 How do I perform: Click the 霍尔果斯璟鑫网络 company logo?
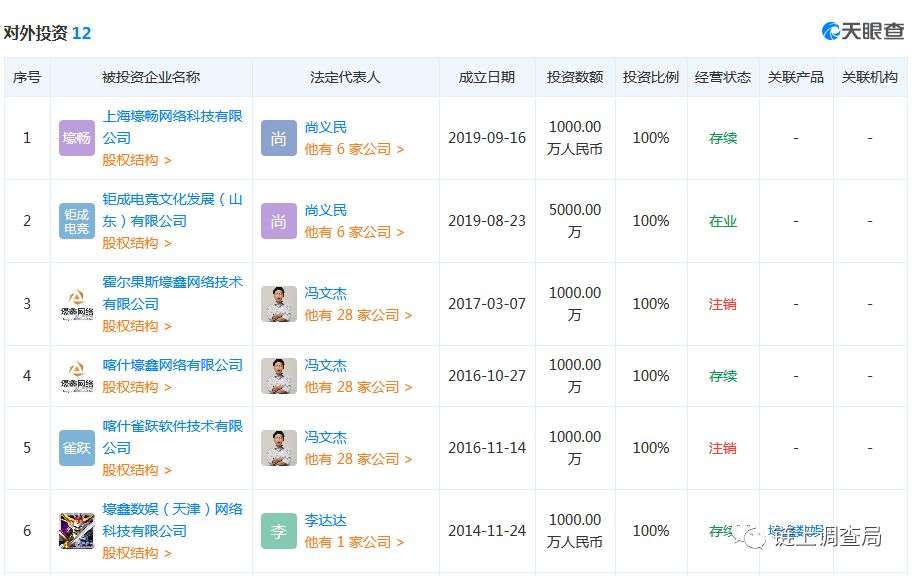point(77,304)
